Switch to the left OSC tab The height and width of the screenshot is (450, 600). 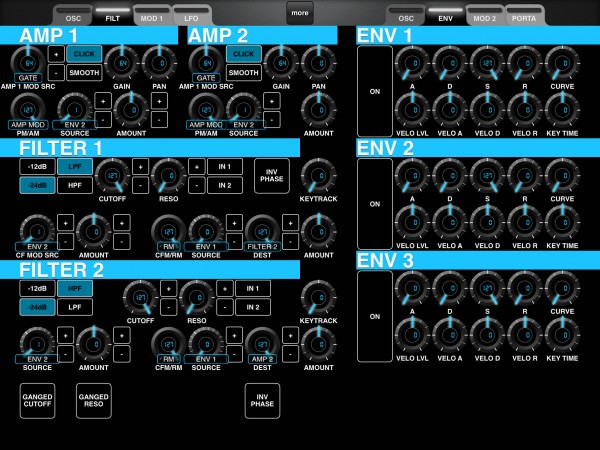pyautogui.click(x=73, y=15)
